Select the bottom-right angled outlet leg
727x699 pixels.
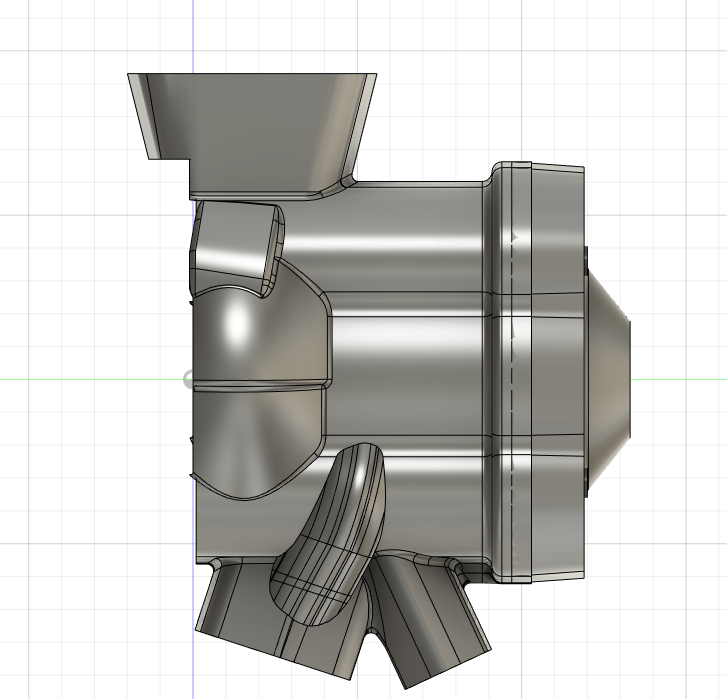[430, 630]
